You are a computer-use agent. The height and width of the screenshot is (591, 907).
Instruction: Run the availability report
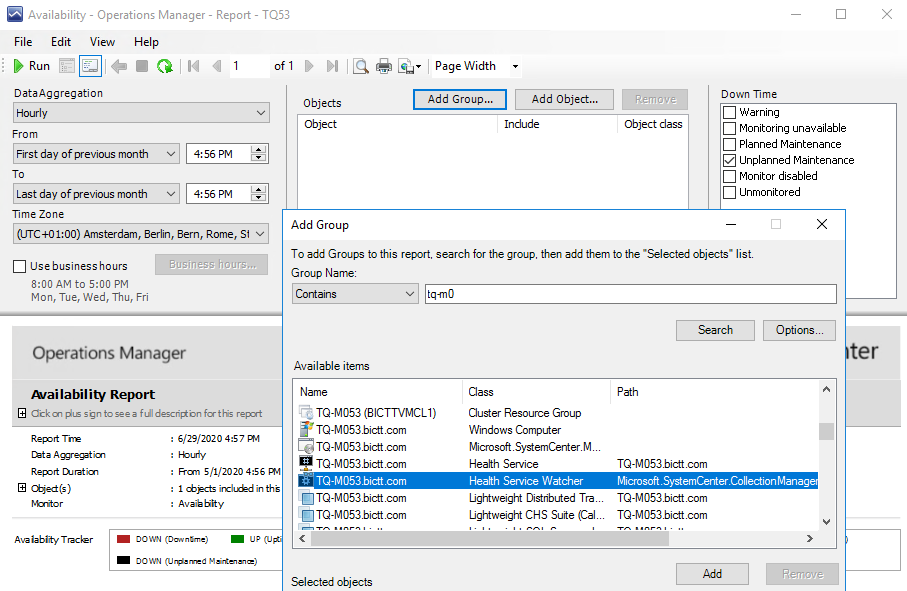(x=32, y=66)
